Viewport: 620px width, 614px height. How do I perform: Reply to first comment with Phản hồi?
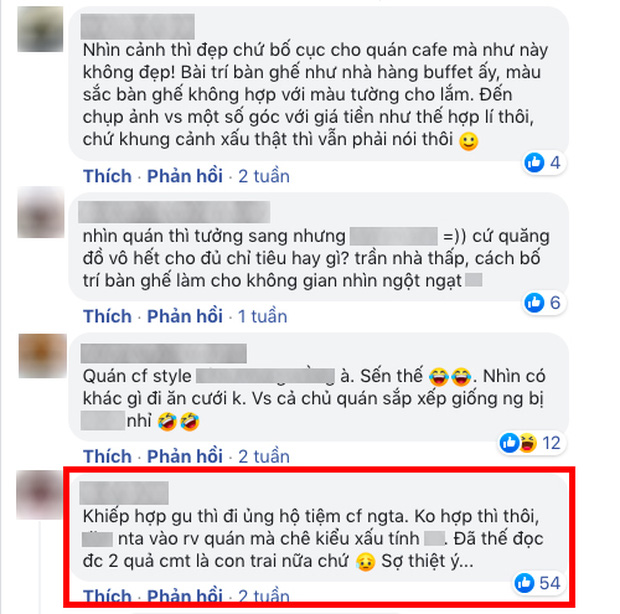(185, 176)
